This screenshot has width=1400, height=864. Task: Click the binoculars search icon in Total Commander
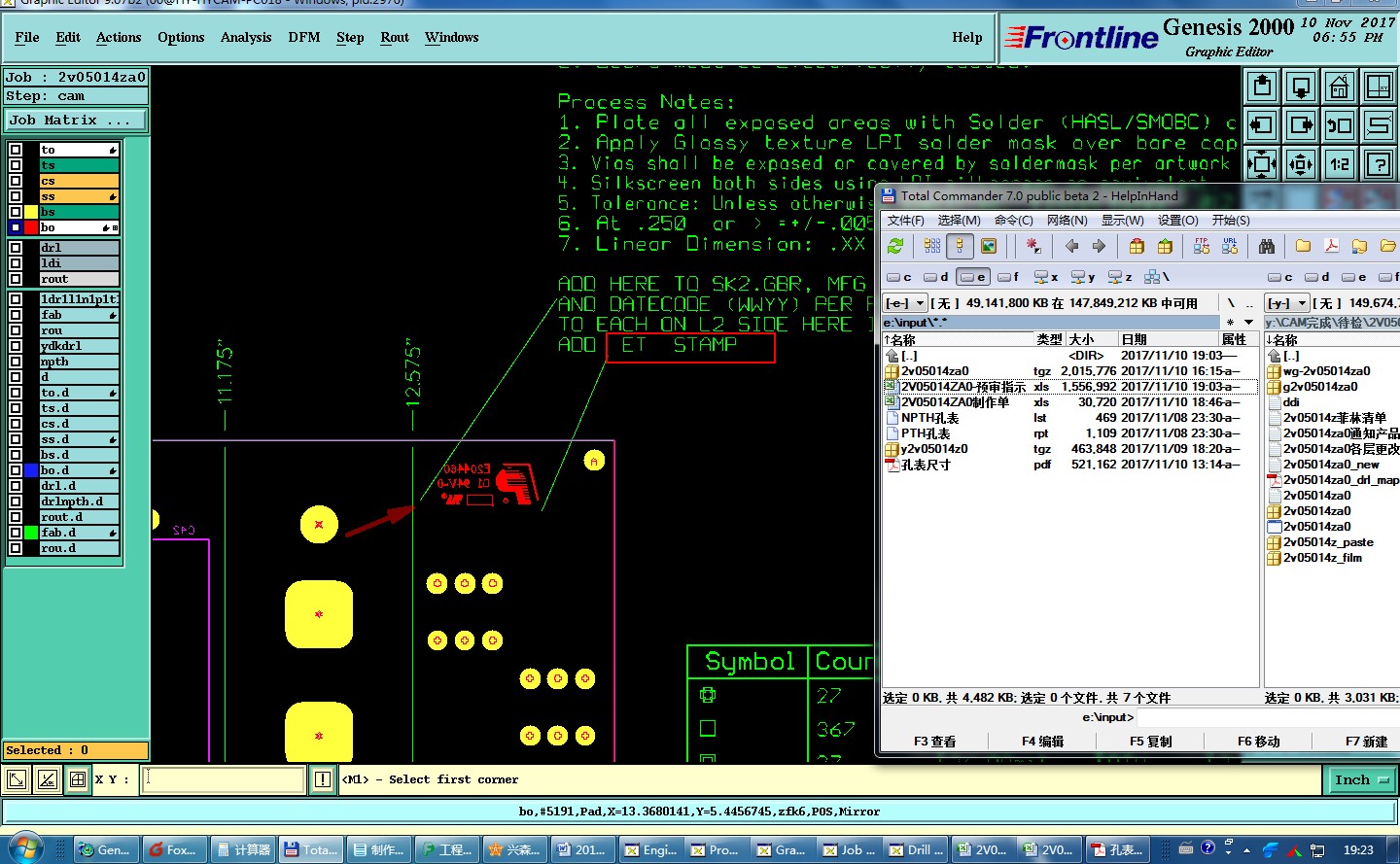click(x=1266, y=247)
